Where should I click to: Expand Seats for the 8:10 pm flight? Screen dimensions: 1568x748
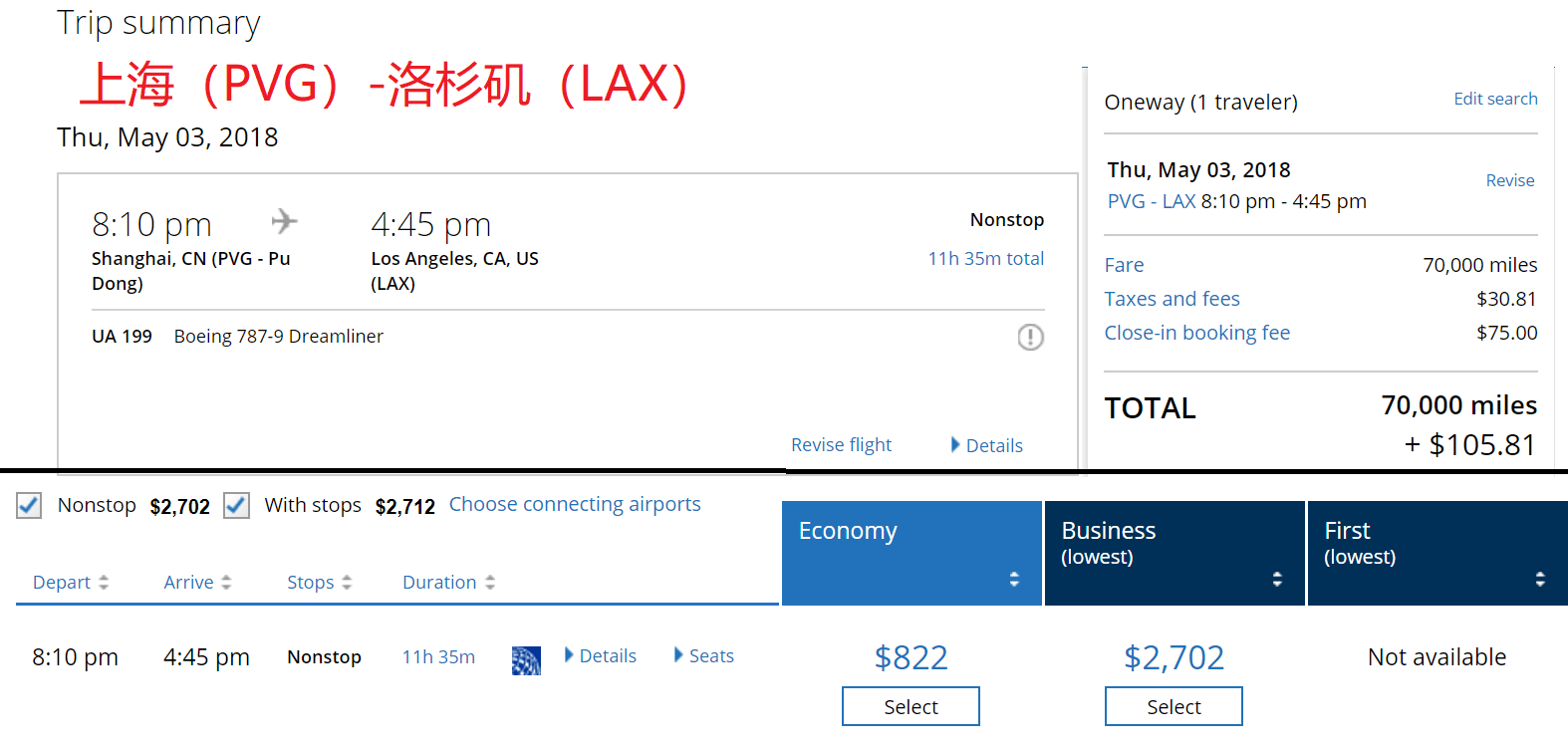(x=704, y=655)
